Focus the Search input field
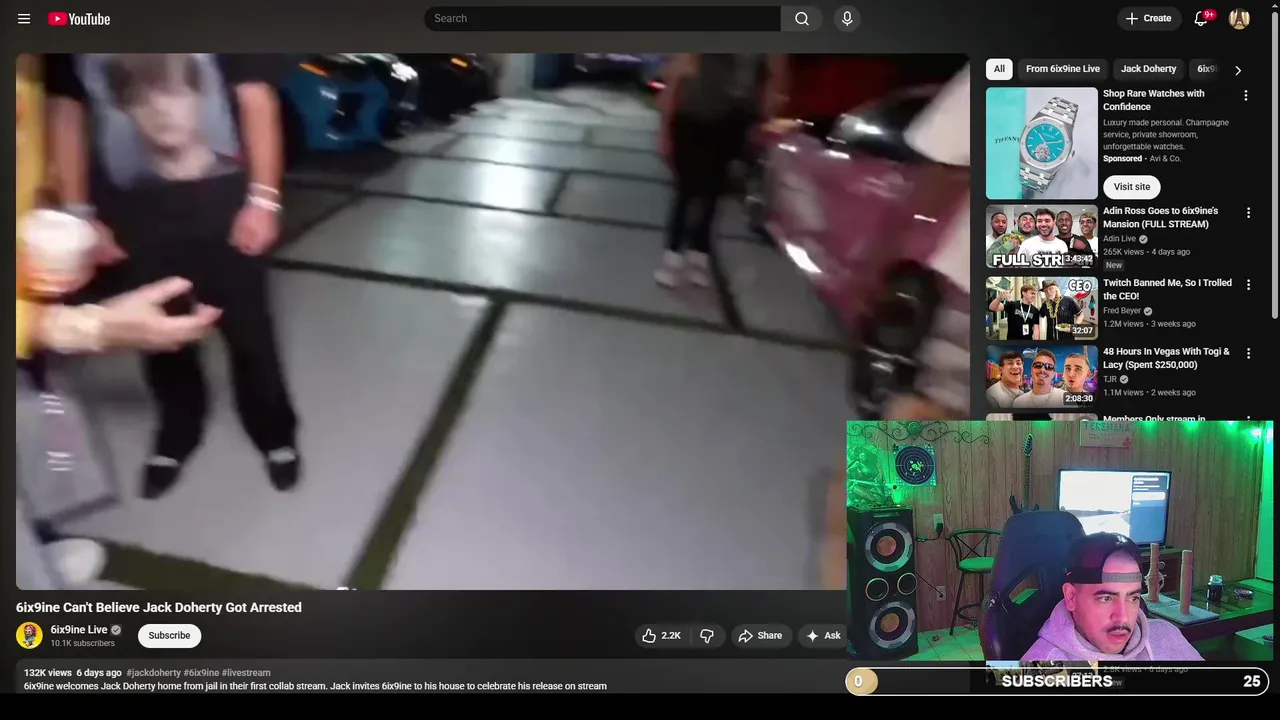1280x720 pixels. click(x=602, y=18)
